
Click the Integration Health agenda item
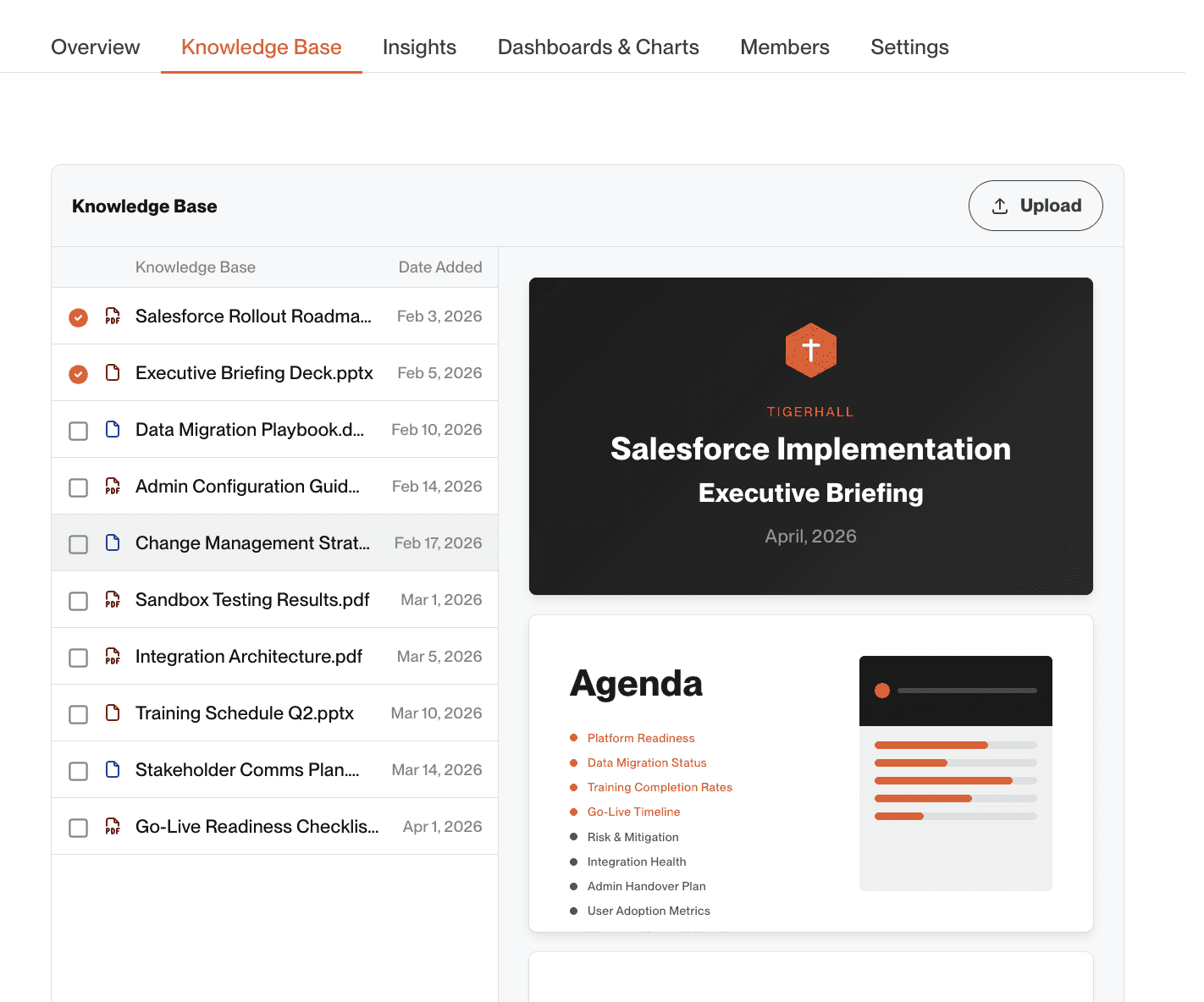pos(637,862)
